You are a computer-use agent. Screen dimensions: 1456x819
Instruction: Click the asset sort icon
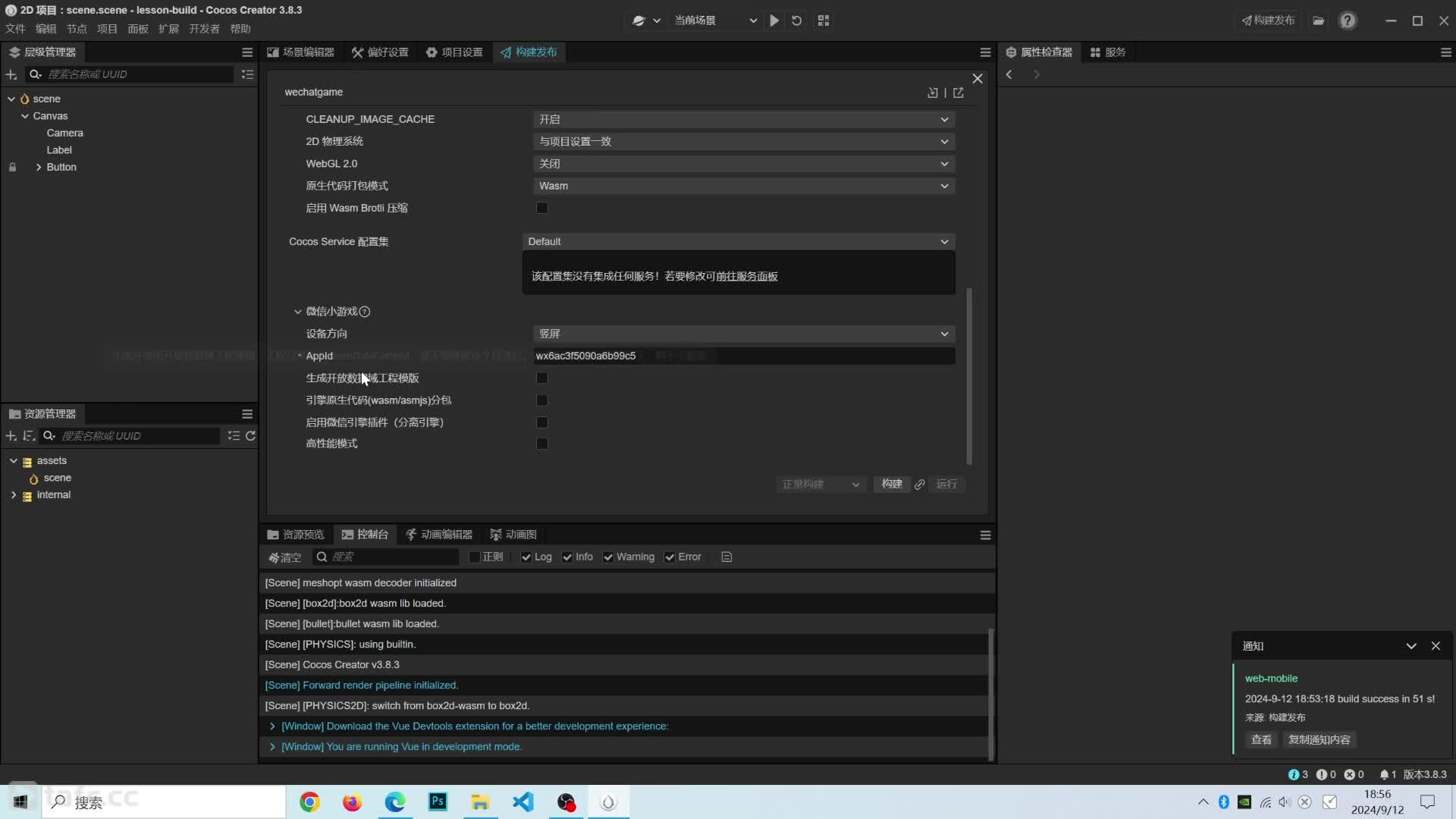pyautogui.click(x=29, y=436)
